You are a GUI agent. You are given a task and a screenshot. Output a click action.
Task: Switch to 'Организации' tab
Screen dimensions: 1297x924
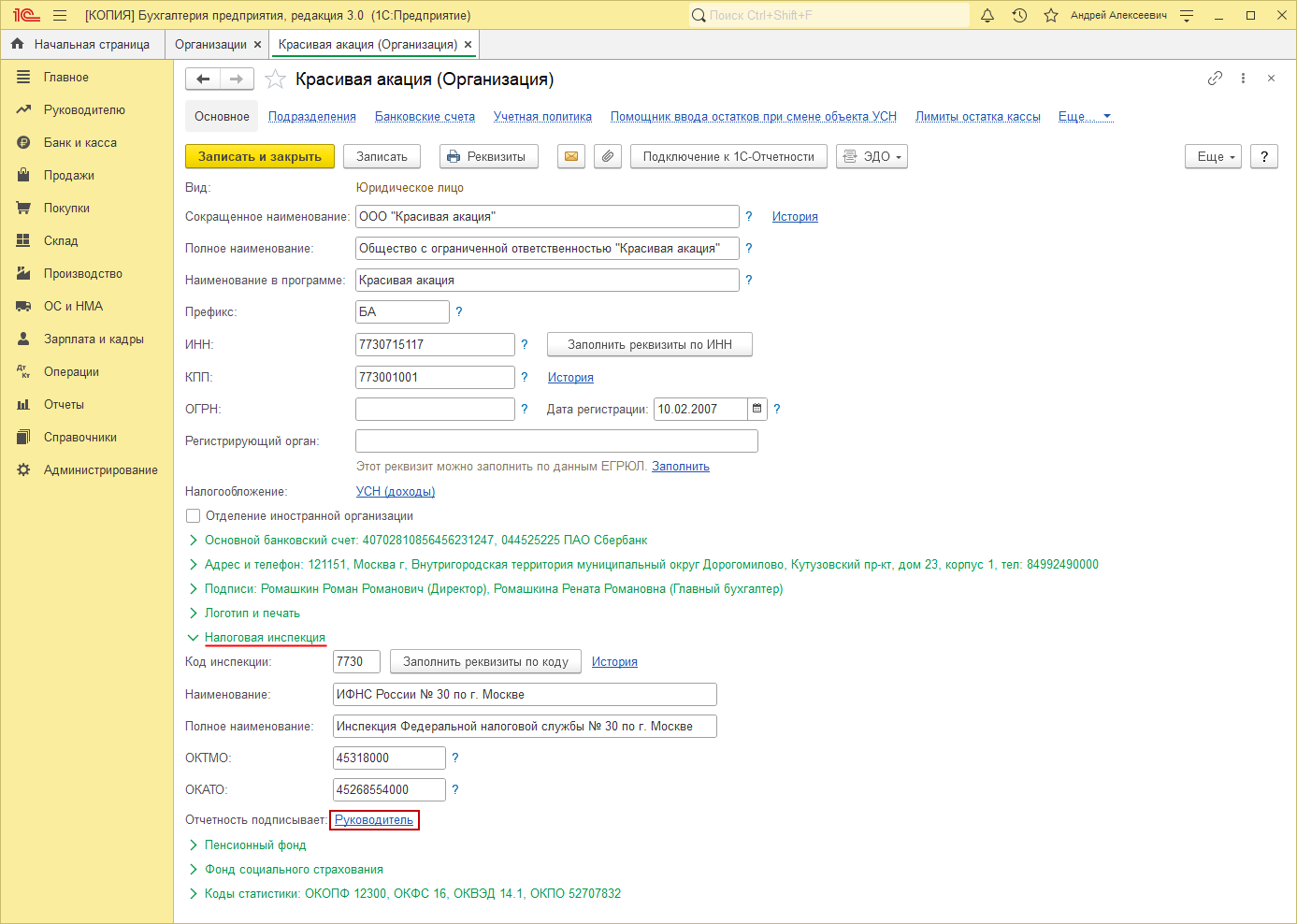pos(210,45)
